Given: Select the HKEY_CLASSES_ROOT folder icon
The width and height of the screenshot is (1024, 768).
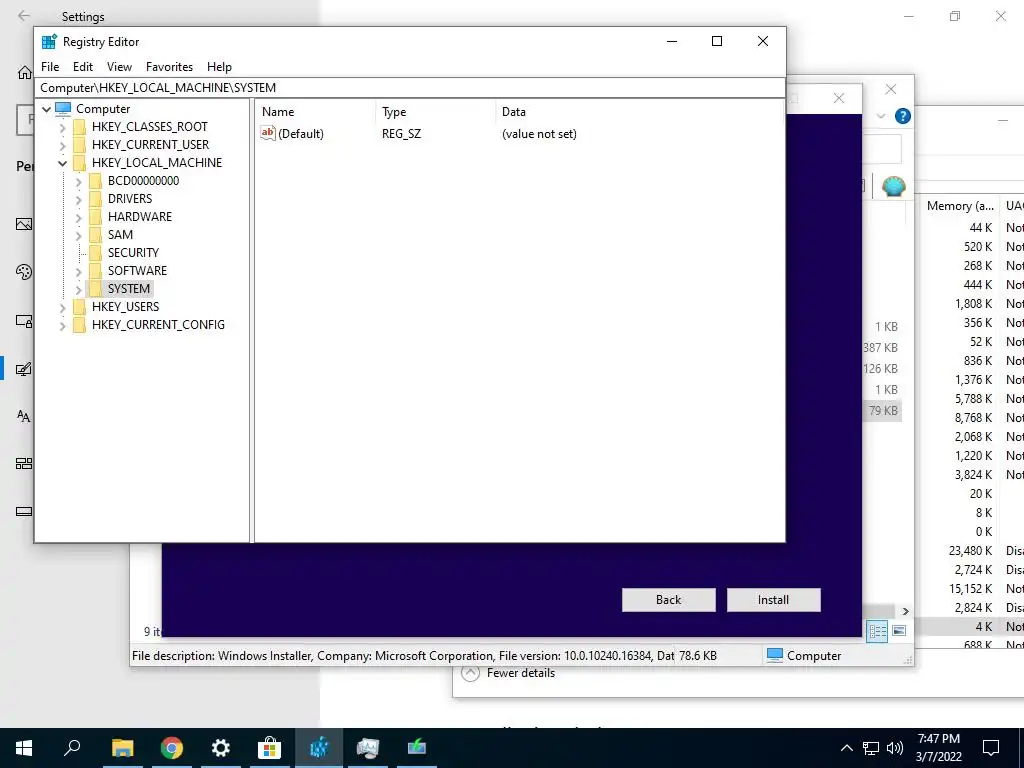Looking at the screenshot, I should click(79, 127).
